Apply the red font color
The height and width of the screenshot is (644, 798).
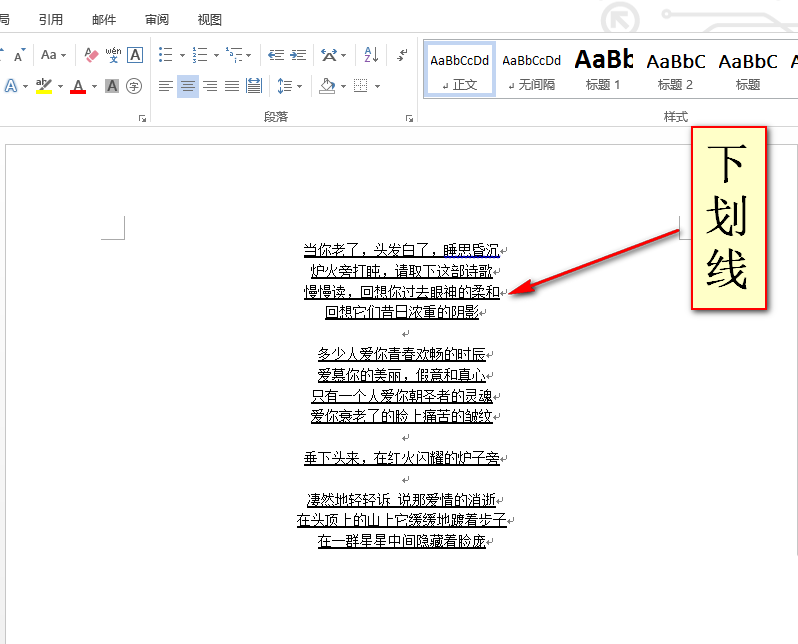78,86
